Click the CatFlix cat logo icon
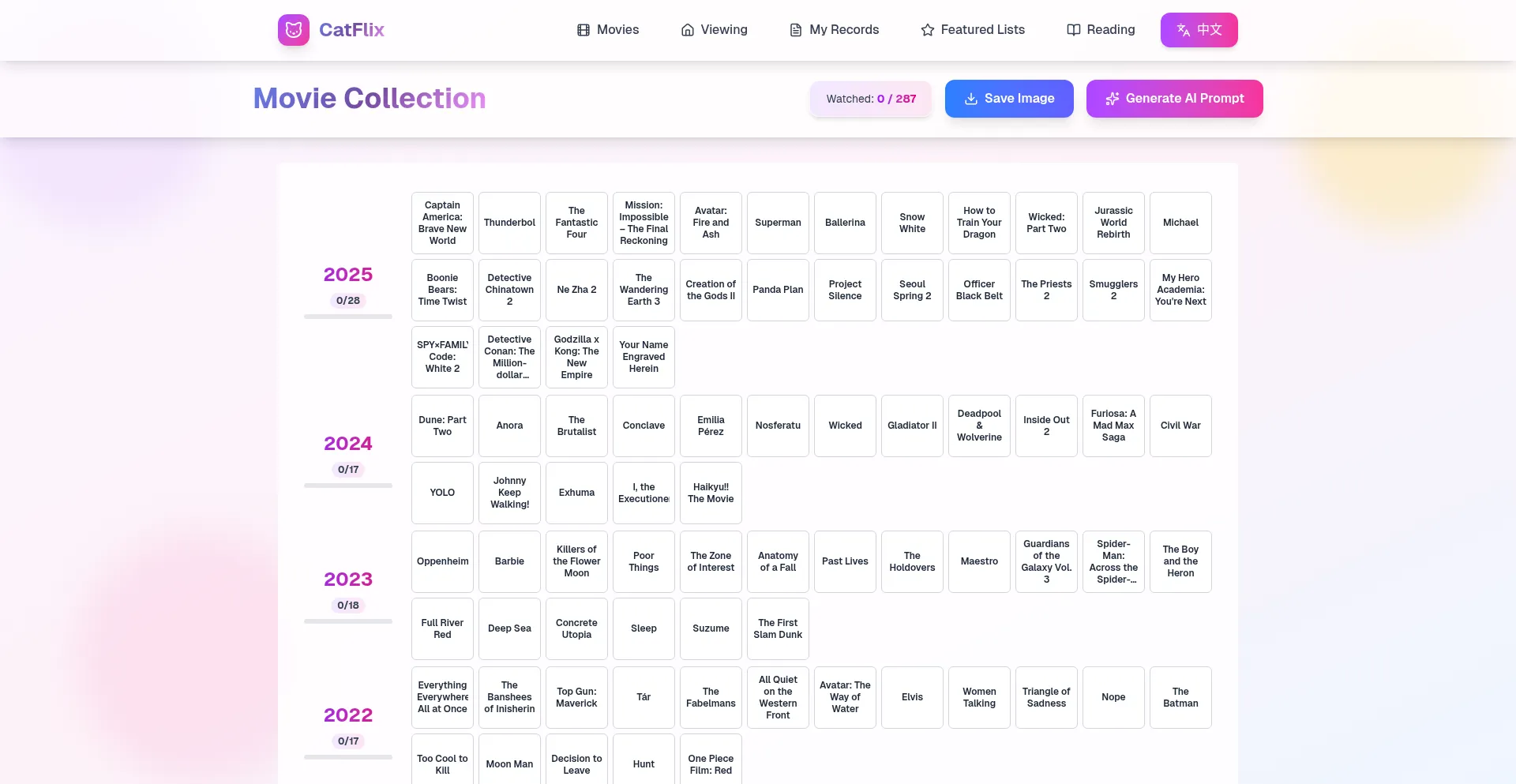The image size is (1516, 784). (294, 30)
